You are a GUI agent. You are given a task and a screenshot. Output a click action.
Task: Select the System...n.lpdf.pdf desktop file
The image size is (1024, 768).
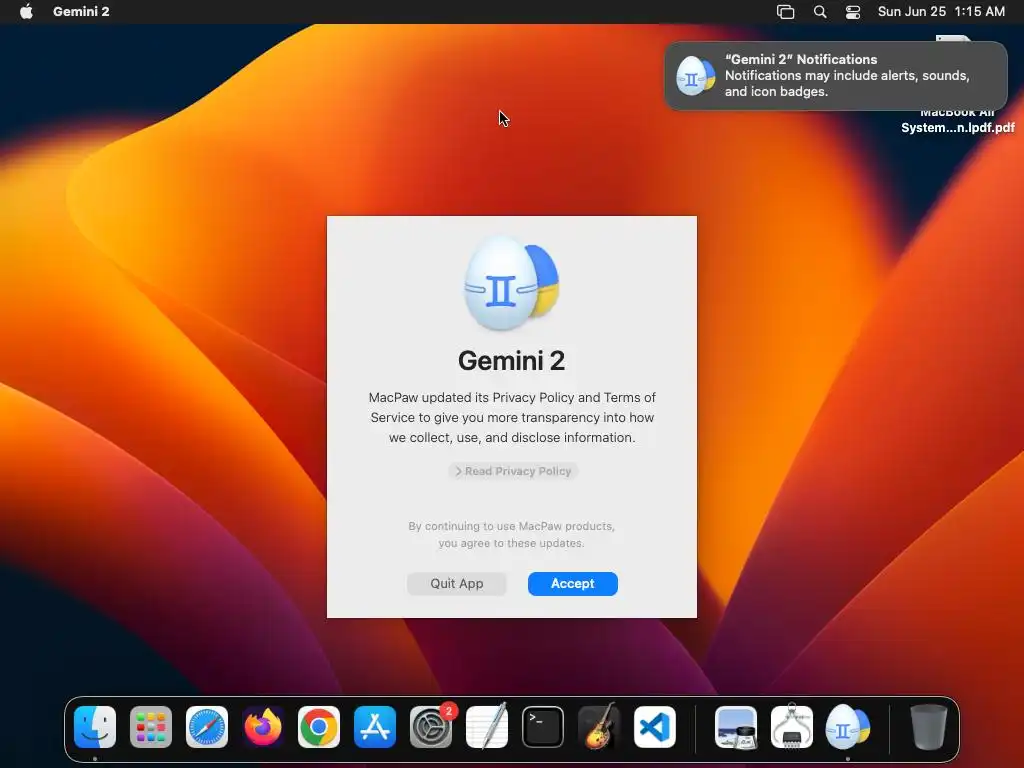[957, 127]
